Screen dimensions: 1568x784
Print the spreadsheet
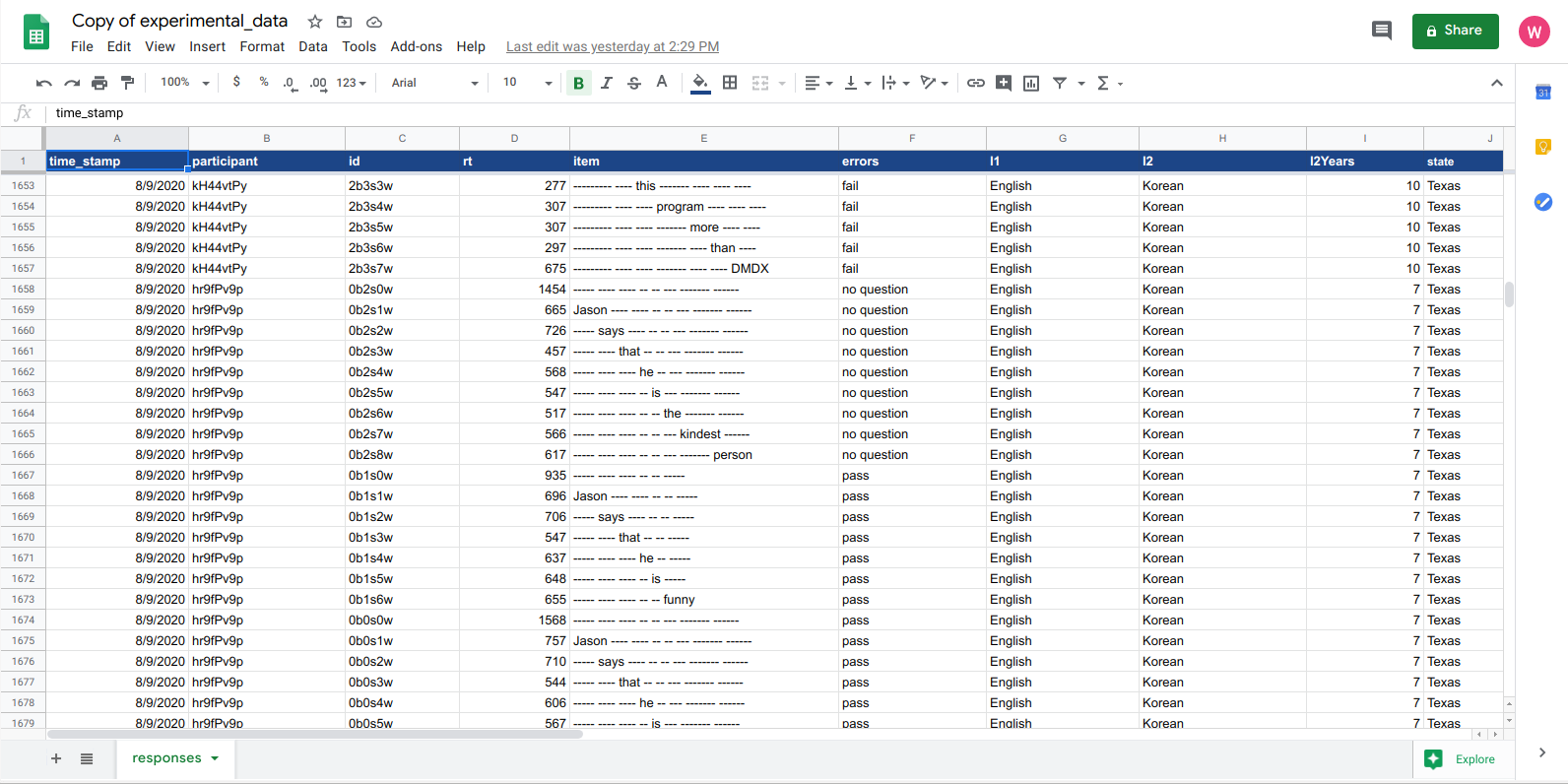point(99,83)
